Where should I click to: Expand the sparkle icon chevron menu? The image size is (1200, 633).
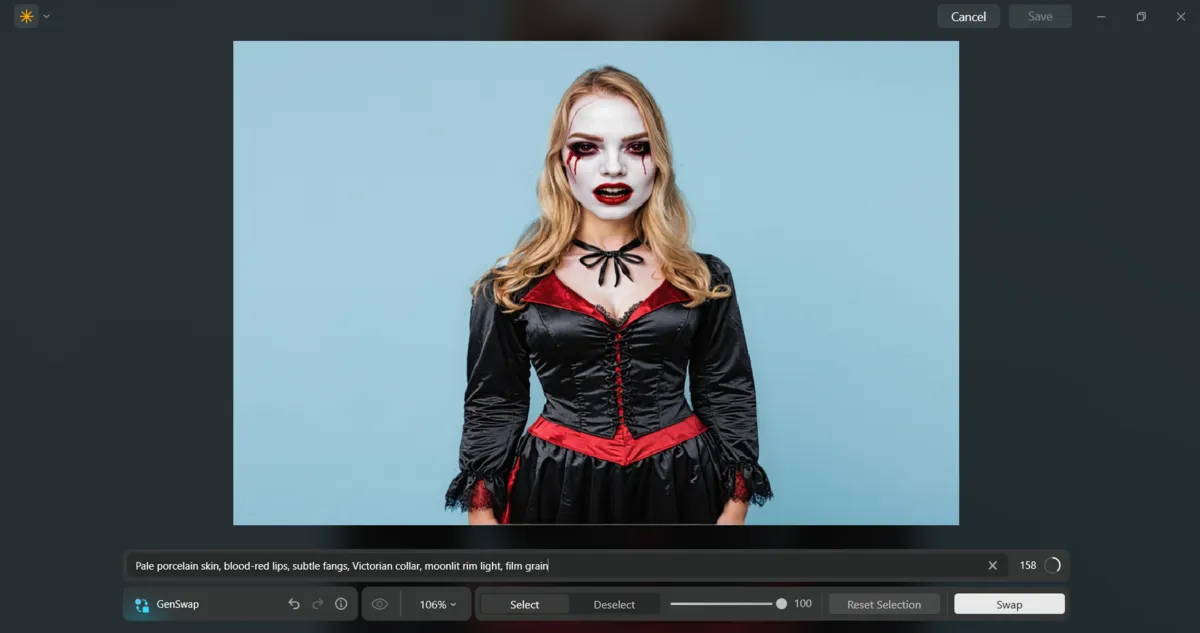tap(45, 16)
